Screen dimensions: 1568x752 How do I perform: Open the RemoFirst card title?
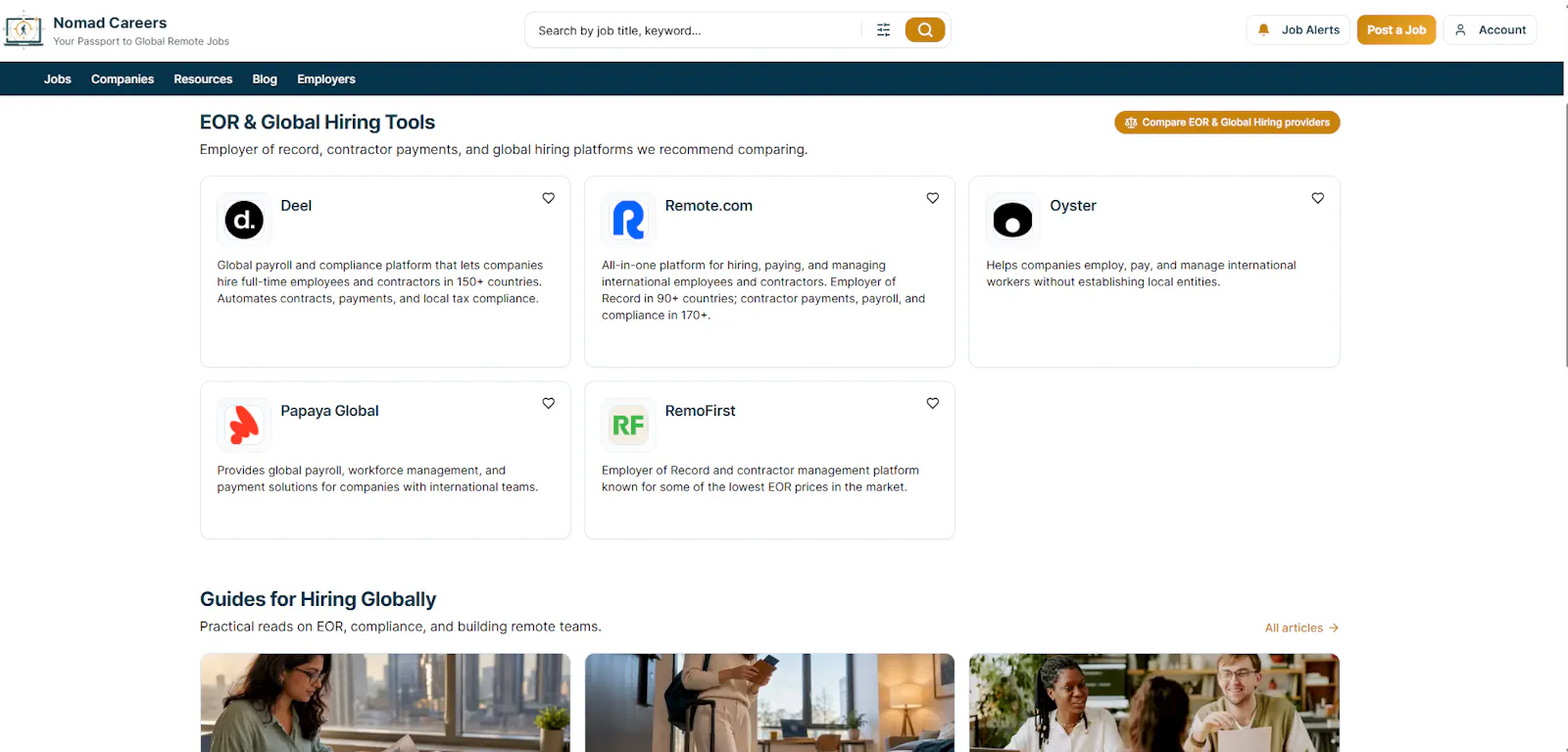tap(700, 411)
